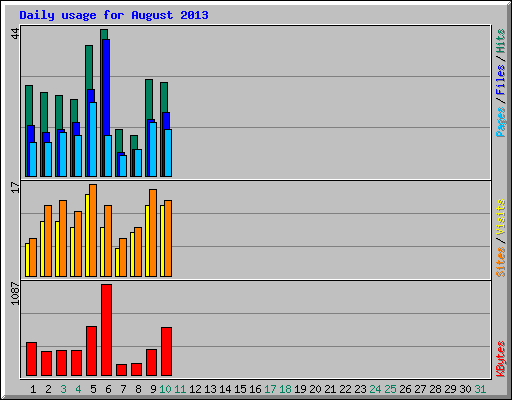
Task: Select green day "31" on the x-axis
Action: [480, 389]
